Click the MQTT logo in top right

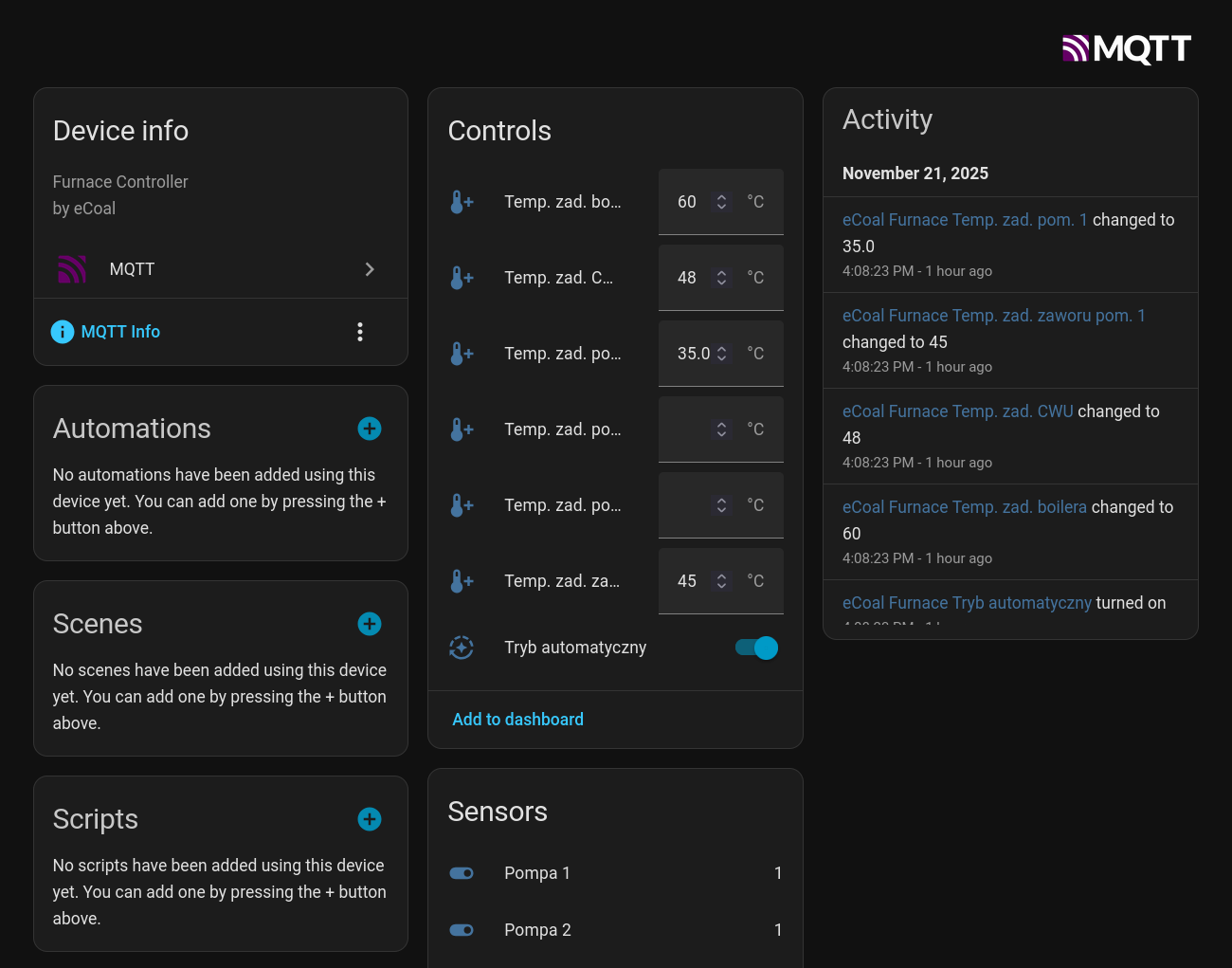click(1126, 48)
